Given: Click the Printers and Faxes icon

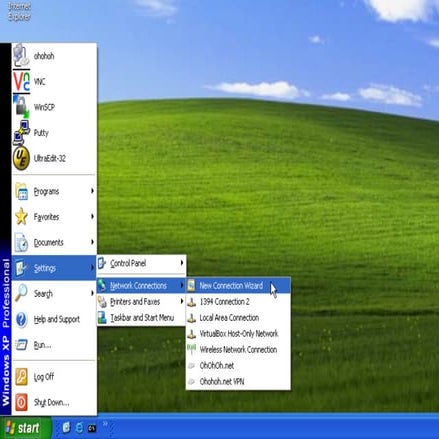Looking at the screenshot, I should coord(102,302).
